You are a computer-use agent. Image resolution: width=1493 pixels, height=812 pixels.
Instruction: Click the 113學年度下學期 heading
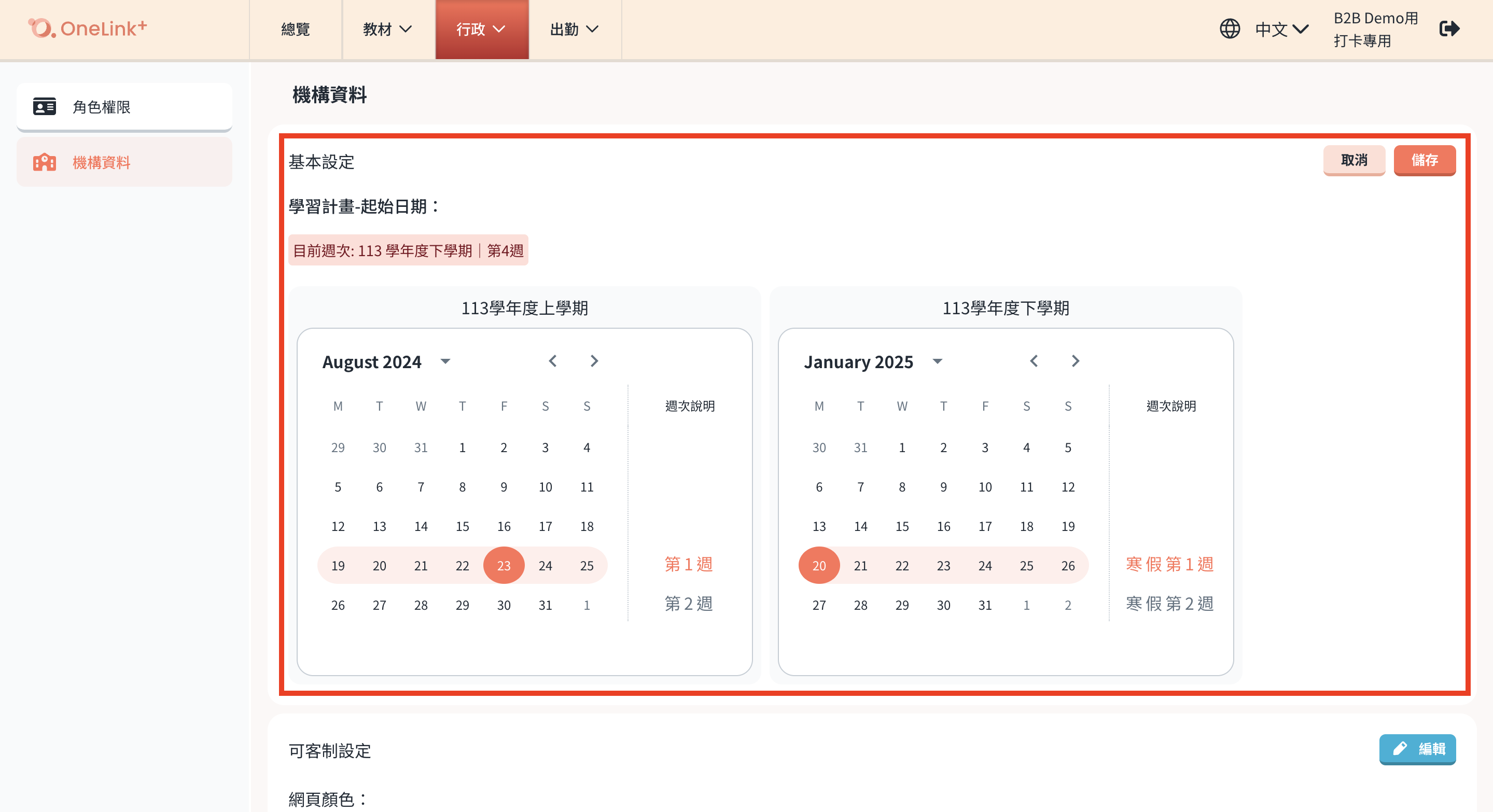(1006, 308)
